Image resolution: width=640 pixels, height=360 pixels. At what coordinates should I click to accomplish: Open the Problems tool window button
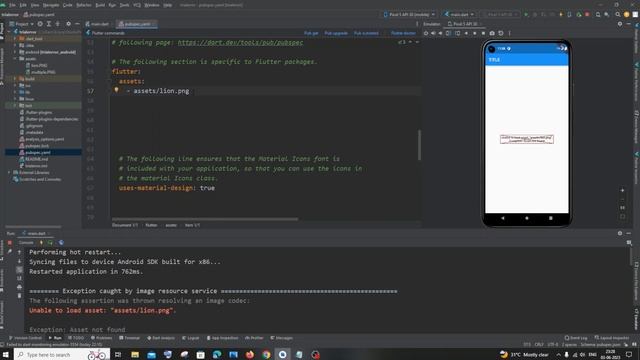(101, 338)
